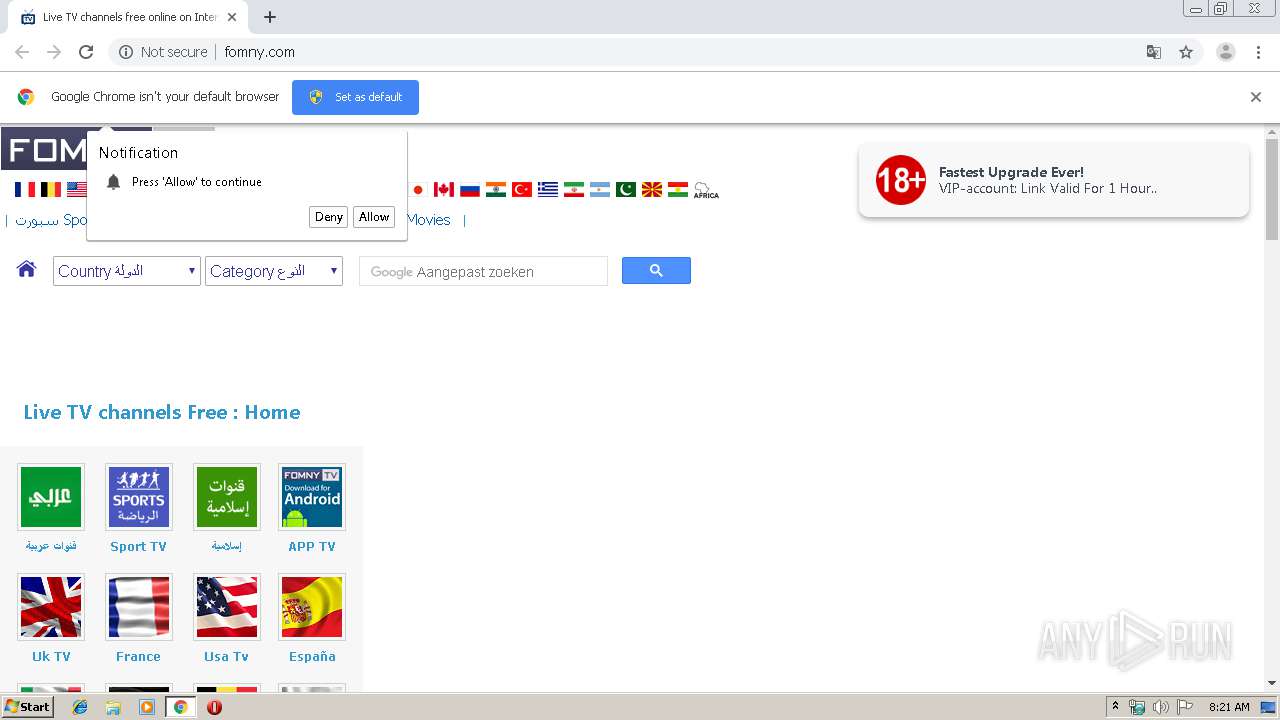
Task: Select the Turkey flag icon
Action: point(522,189)
